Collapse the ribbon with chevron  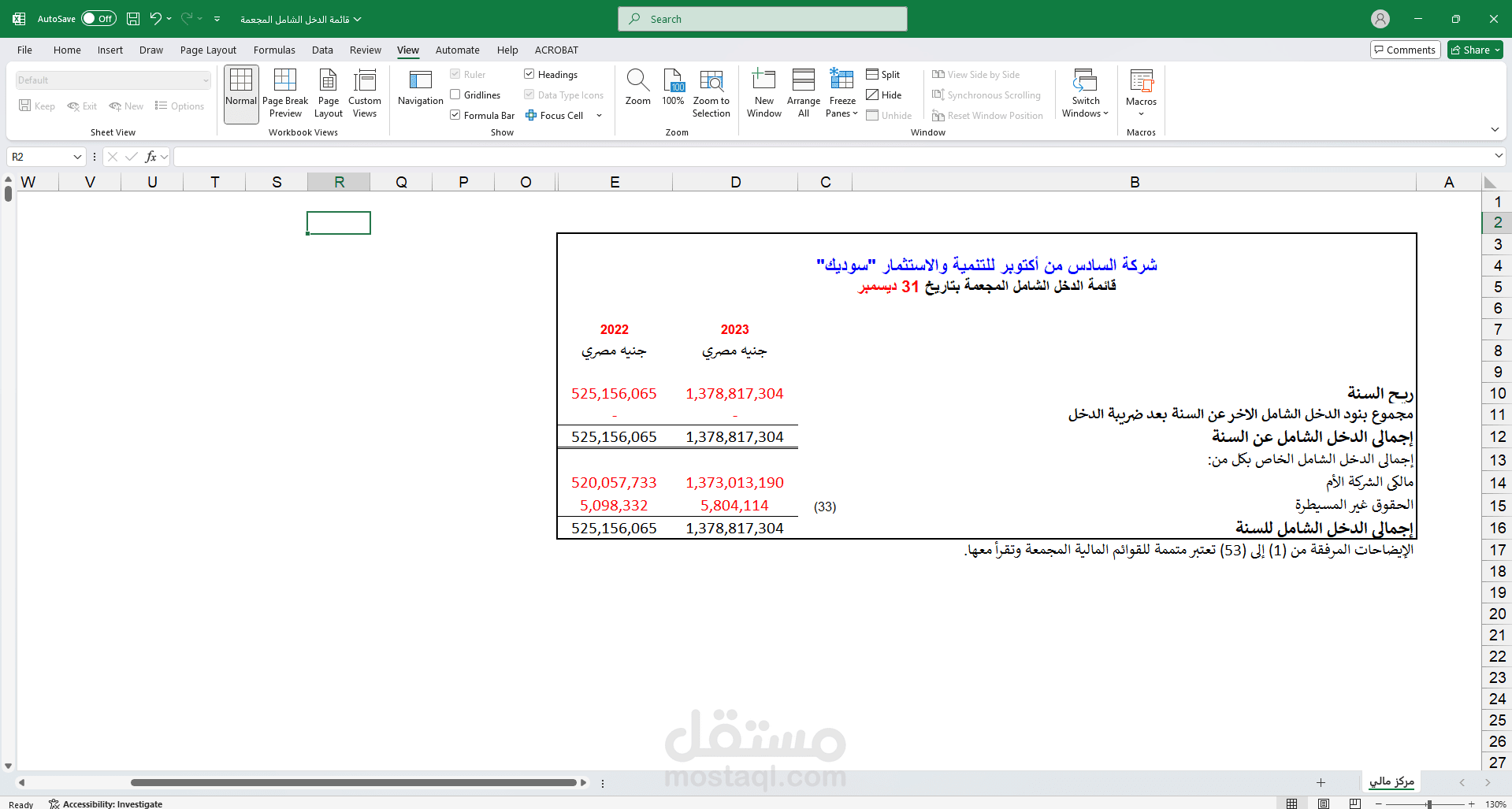pos(1495,129)
